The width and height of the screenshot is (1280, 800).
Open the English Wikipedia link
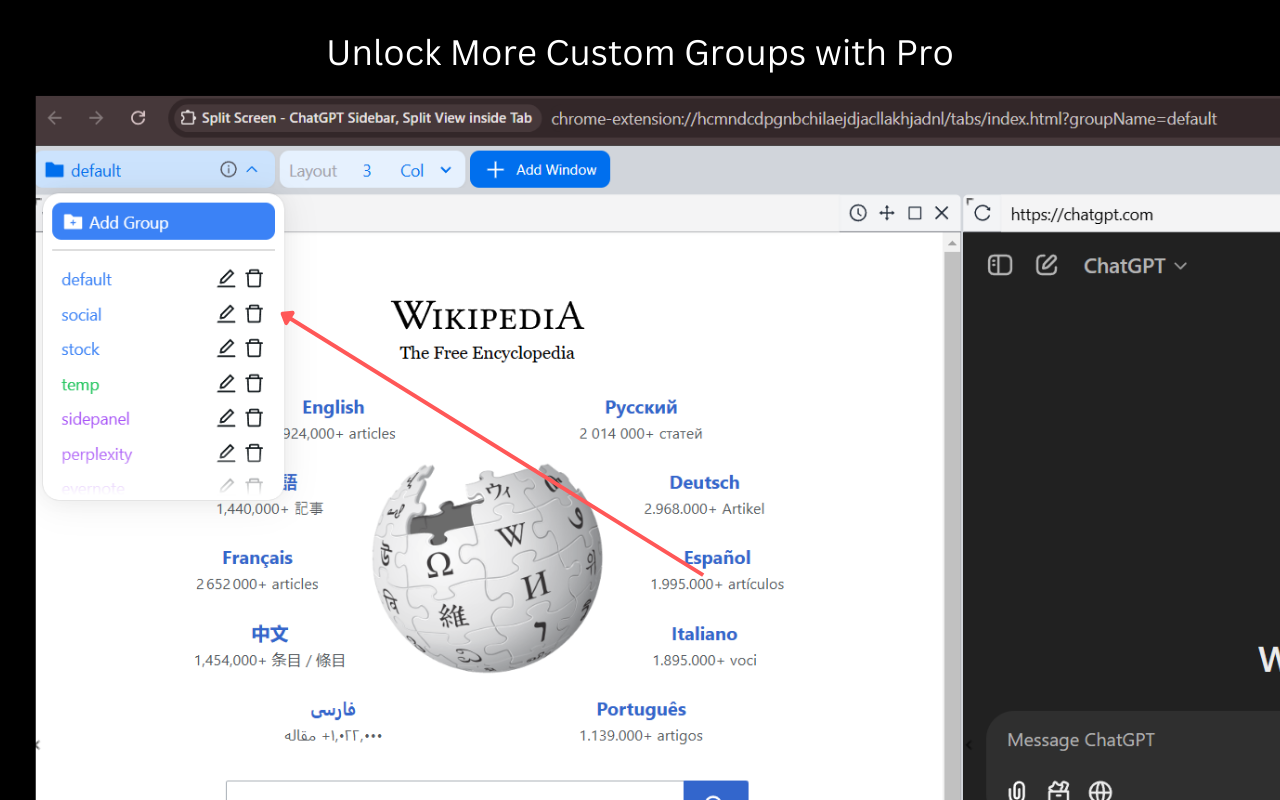pyautogui.click(x=333, y=407)
